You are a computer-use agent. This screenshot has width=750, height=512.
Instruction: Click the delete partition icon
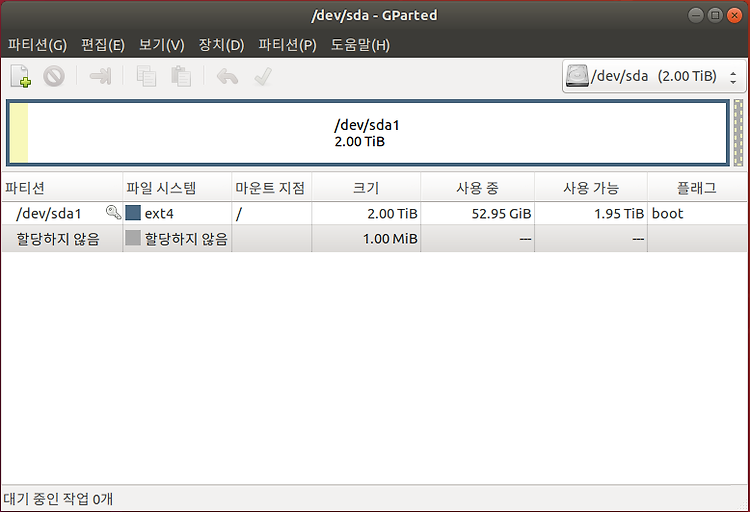tap(54, 76)
